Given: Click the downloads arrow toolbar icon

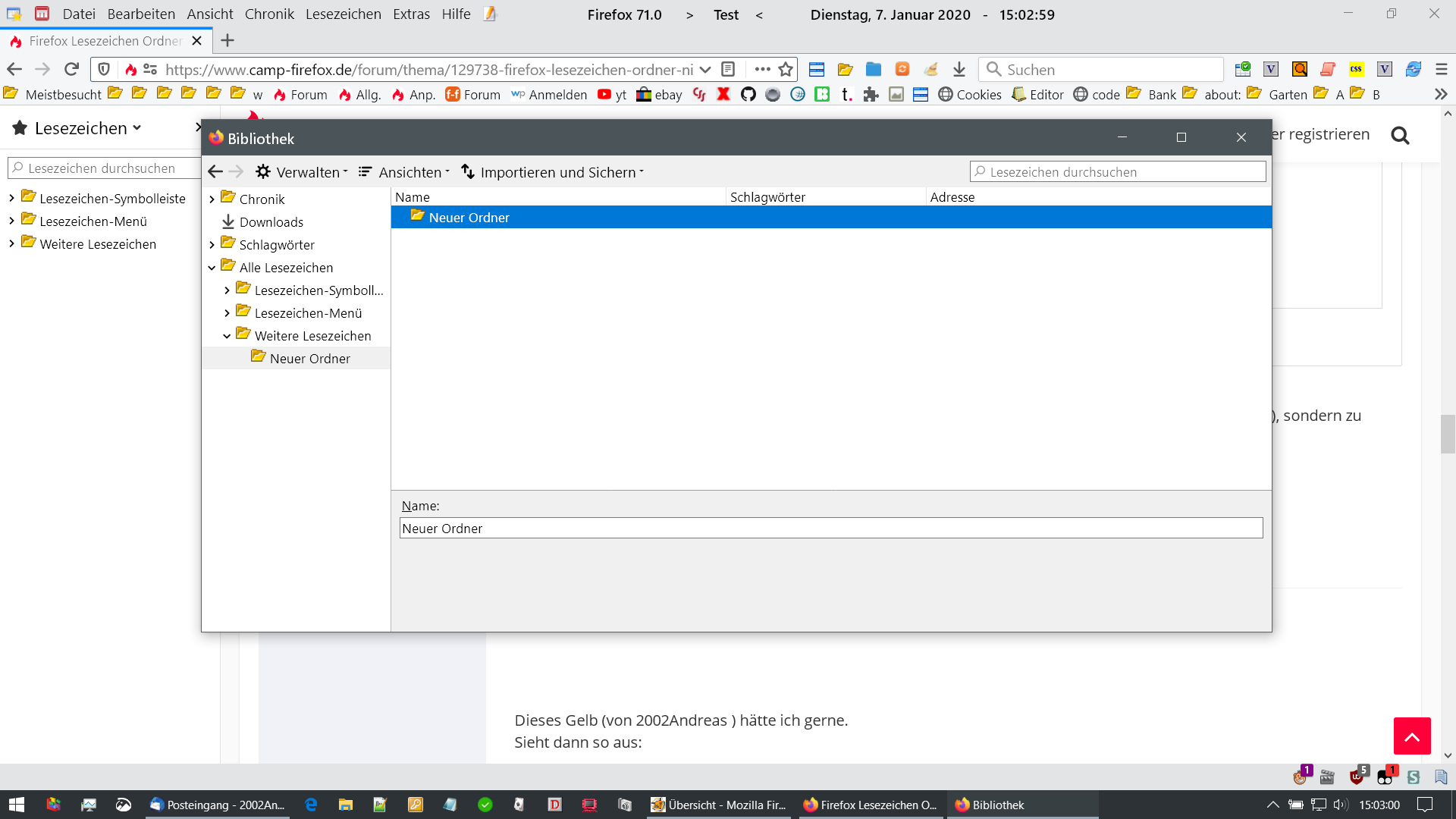Looking at the screenshot, I should pos(959,69).
